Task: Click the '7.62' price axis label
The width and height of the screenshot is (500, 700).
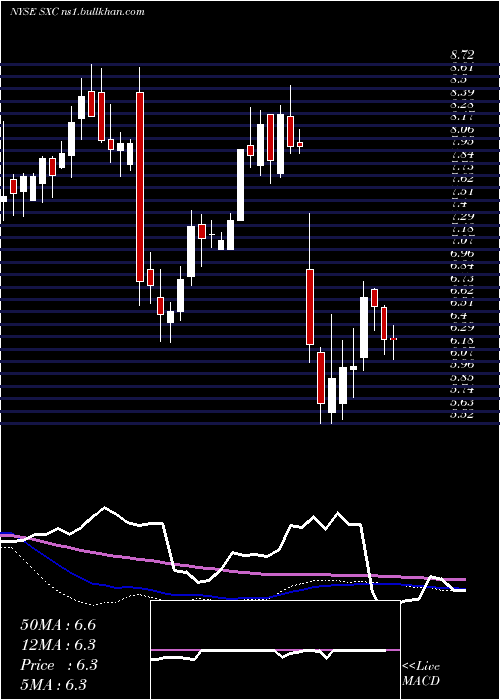Action: coord(462,179)
